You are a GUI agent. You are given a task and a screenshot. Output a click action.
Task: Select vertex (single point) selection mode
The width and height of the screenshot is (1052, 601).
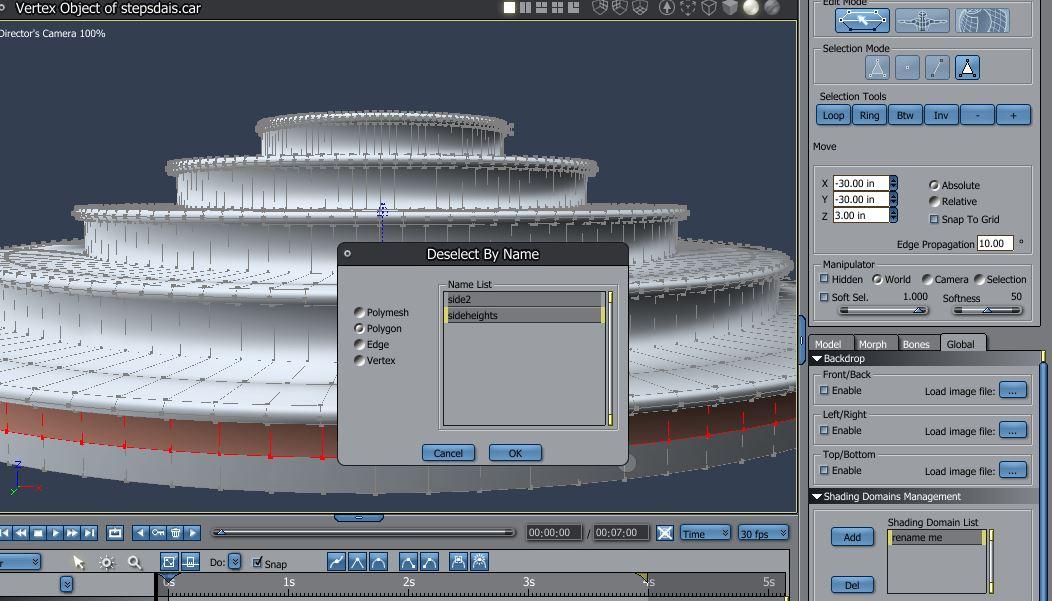(x=907, y=68)
